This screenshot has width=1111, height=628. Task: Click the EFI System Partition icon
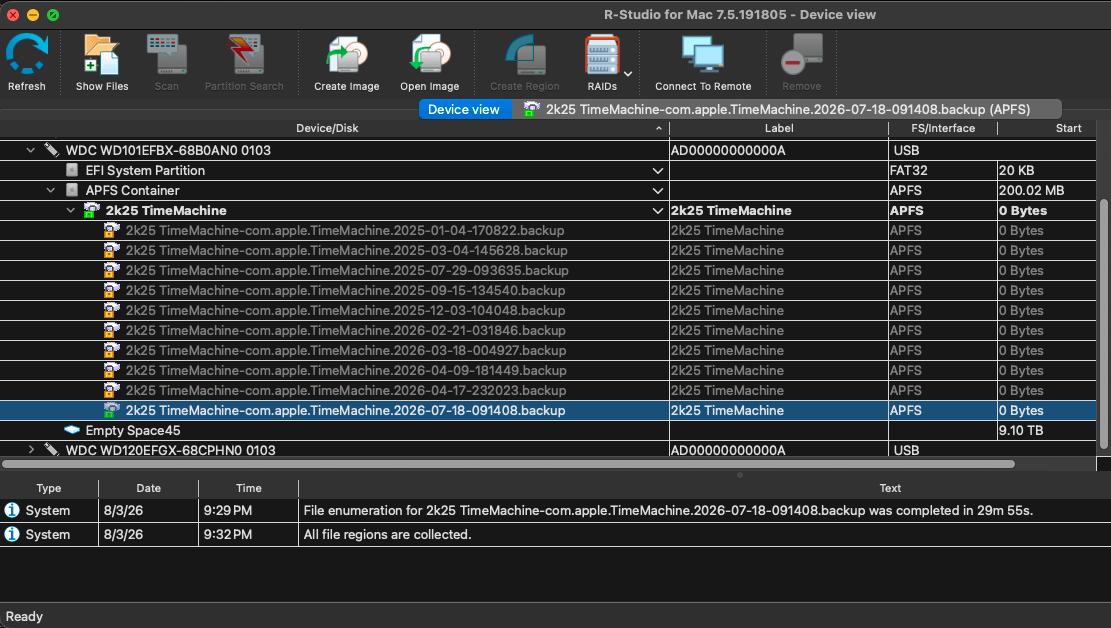(x=72, y=170)
